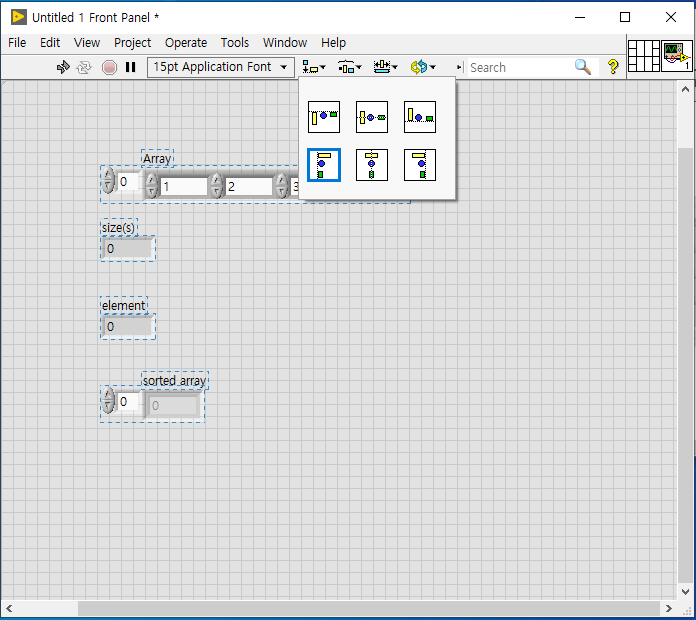
Task: Select the Left Edges alignment option
Action: 324,165
